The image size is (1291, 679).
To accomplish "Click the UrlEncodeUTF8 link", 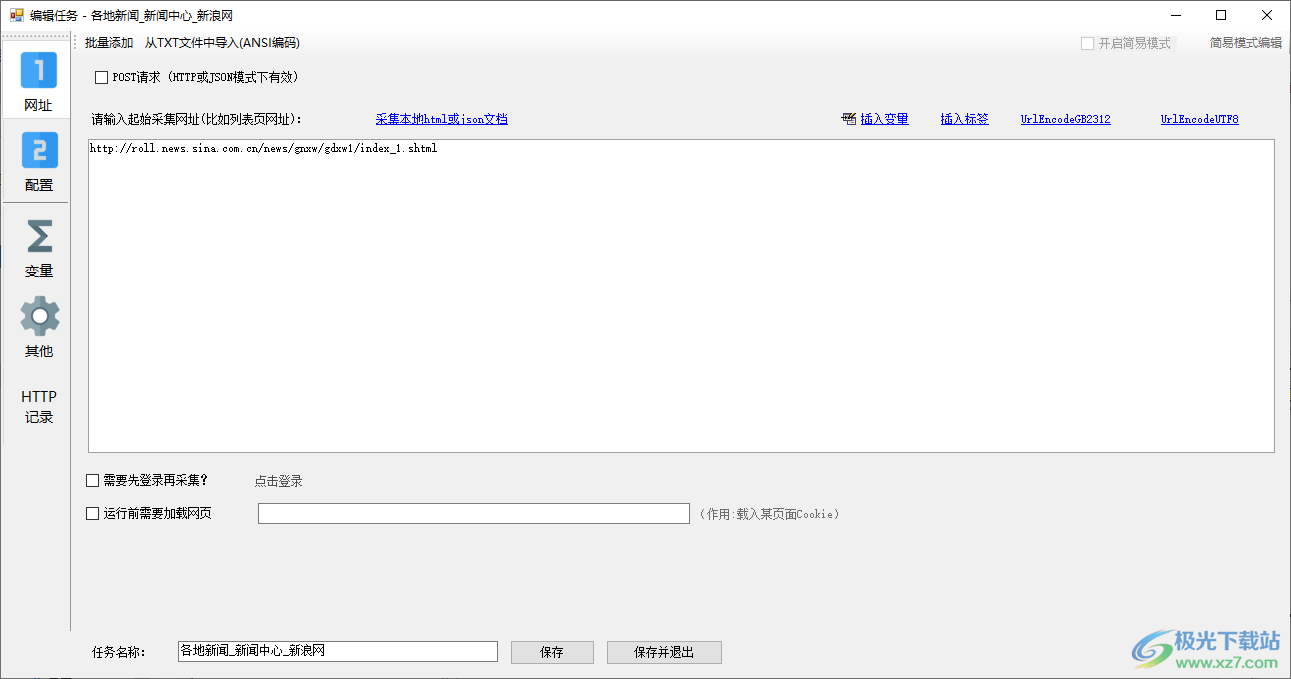I will (1200, 119).
